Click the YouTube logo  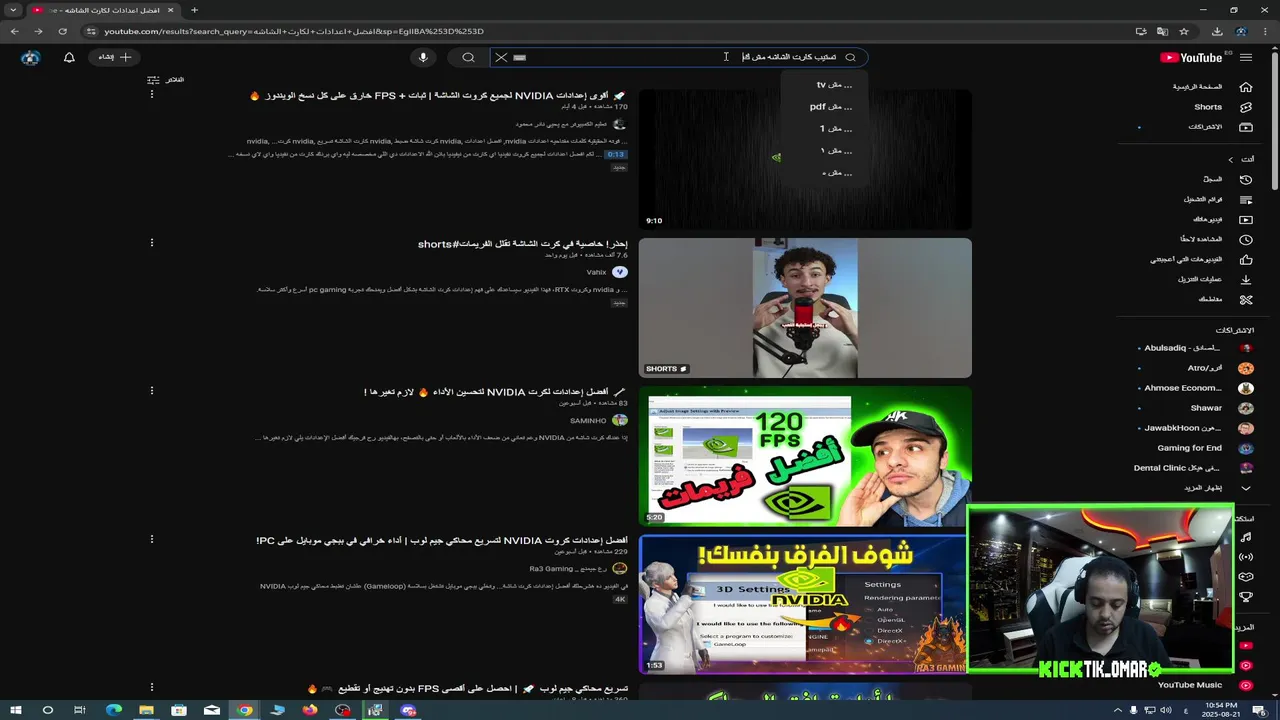pyautogui.click(x=1191, y=57)
